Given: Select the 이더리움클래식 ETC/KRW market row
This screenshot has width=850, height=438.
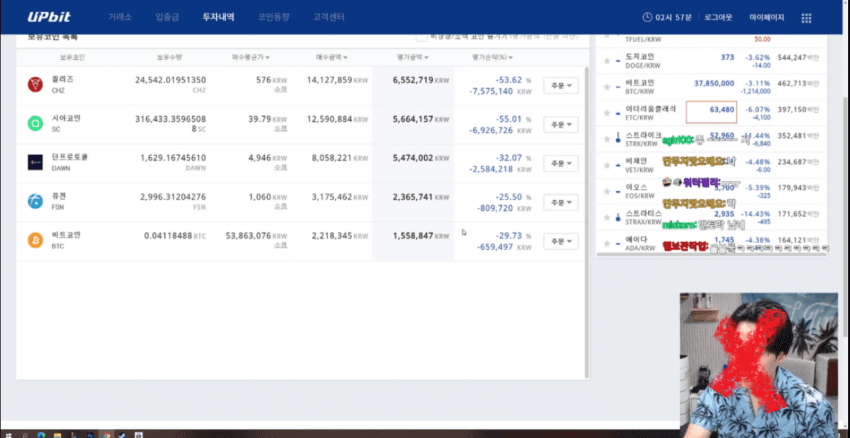Looking at the screenshot, I should click(x=711, y=113).
